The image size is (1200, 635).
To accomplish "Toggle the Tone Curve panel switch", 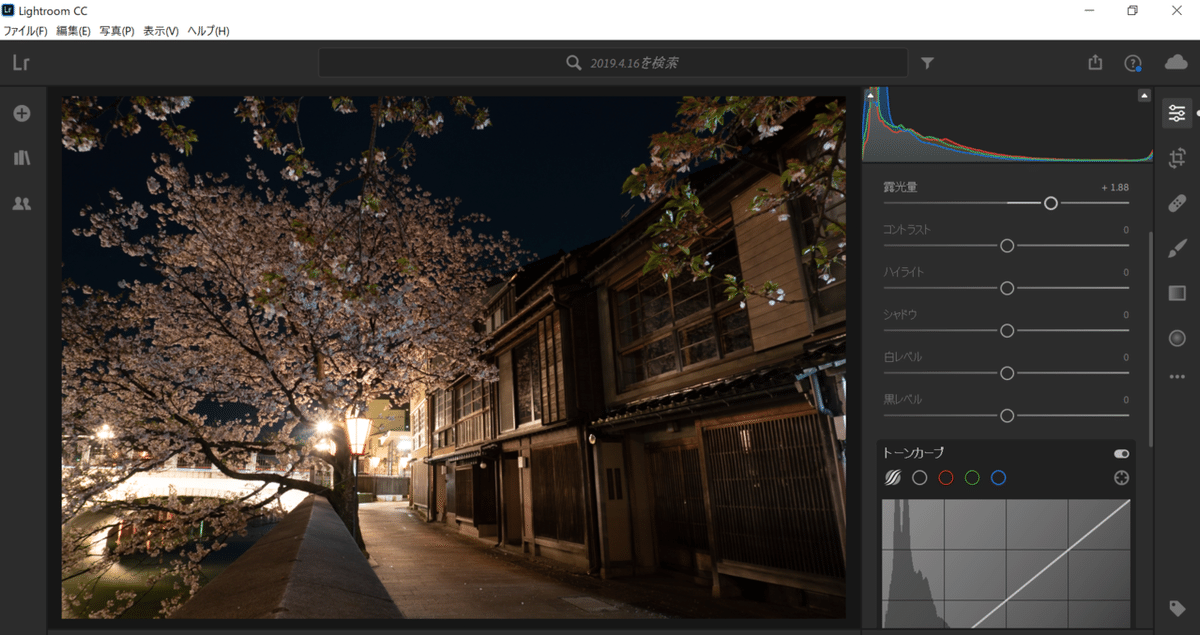I will [x=1121, y=453].
